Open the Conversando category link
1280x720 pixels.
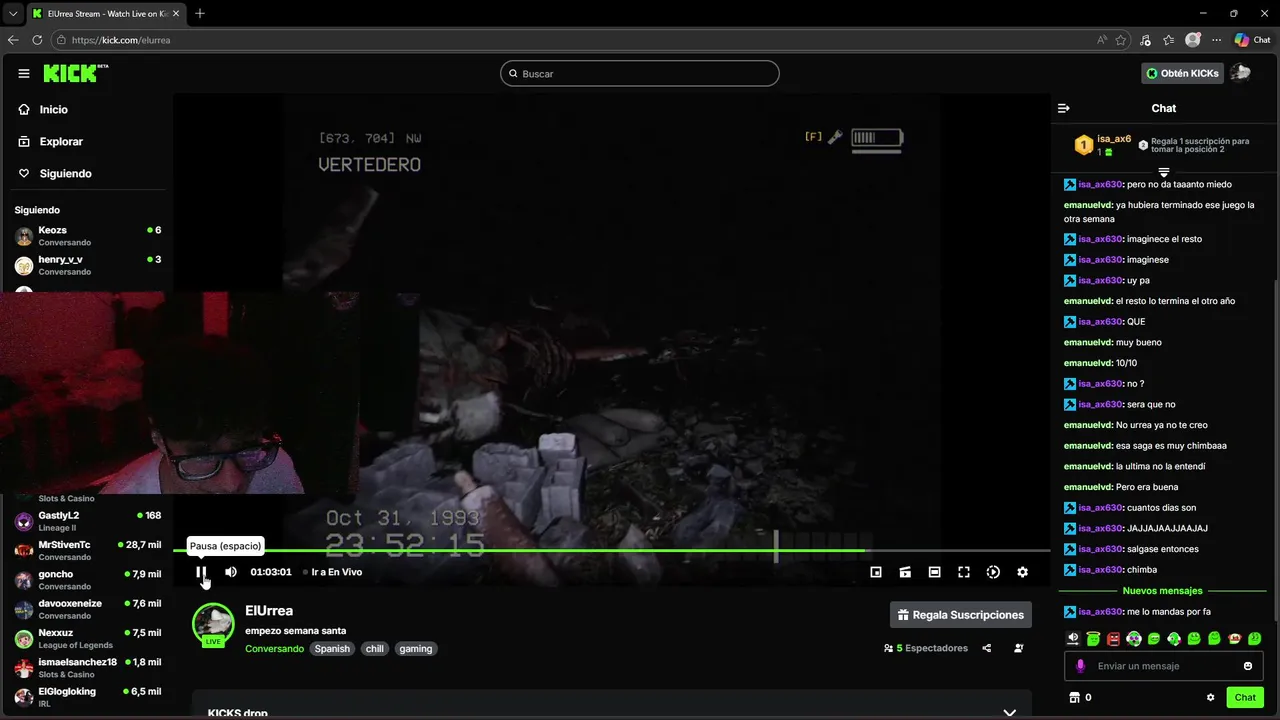coord(274,648)
